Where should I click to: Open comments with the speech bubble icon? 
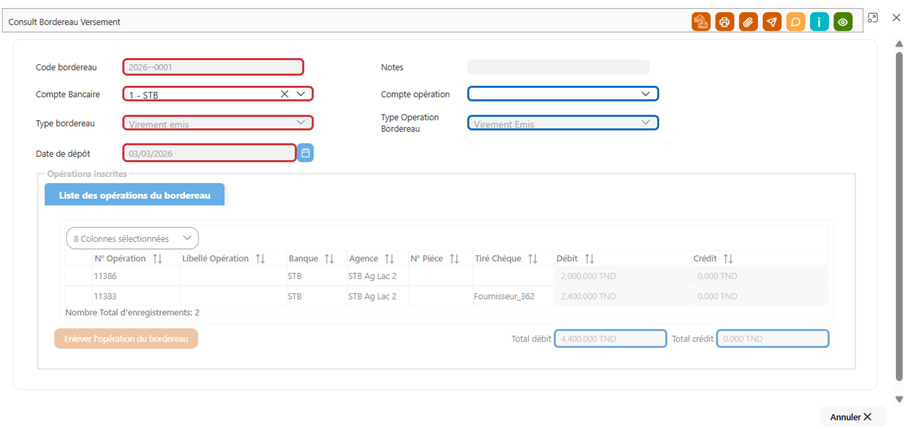796,22
